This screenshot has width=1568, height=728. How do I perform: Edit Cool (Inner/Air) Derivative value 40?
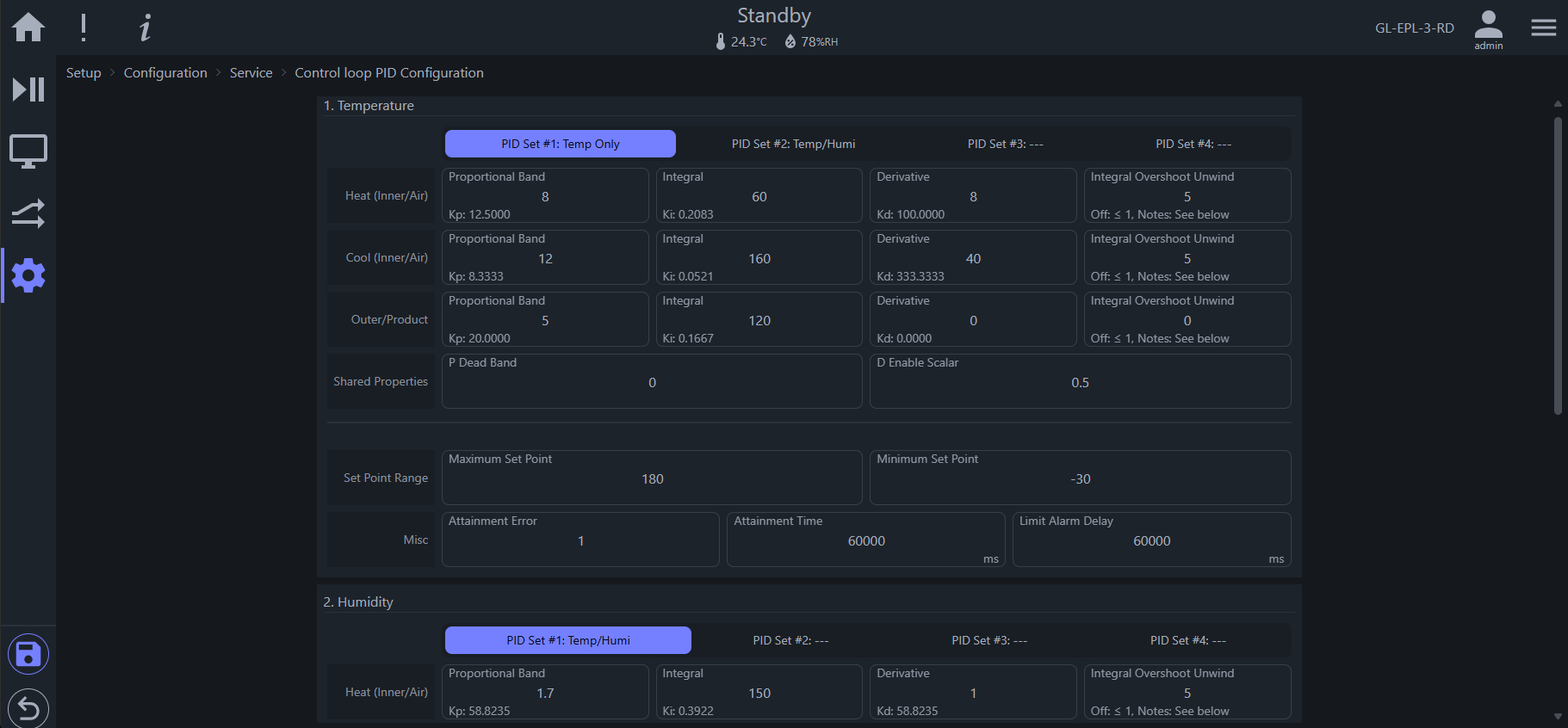coord(973,257)
